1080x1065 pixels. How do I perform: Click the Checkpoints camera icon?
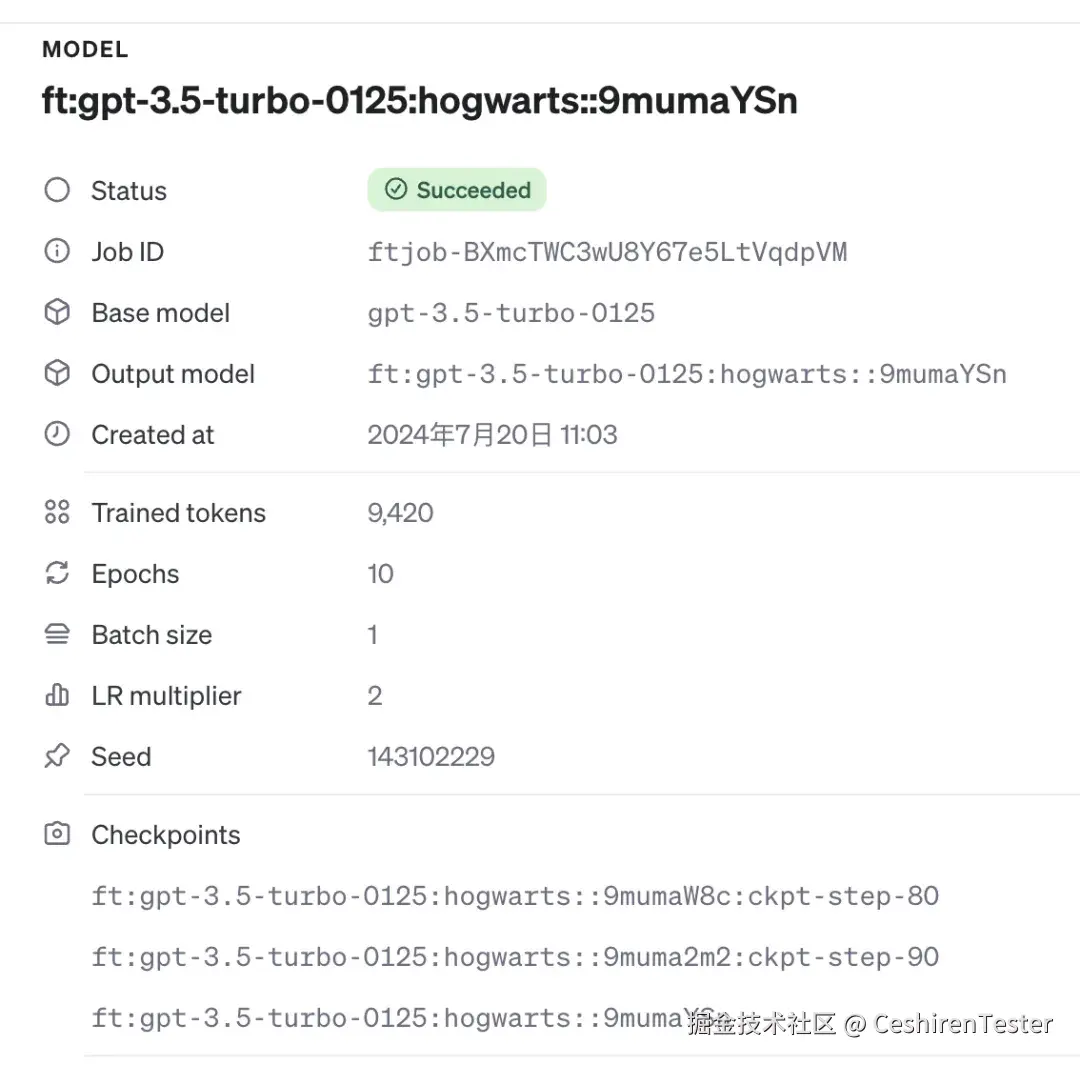pos(57,835)
